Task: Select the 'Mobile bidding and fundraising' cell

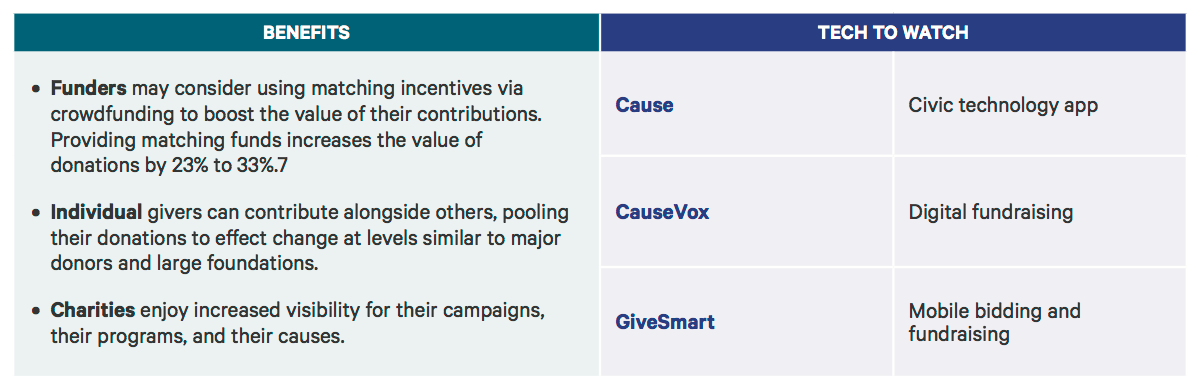Action: point(1038,322)
